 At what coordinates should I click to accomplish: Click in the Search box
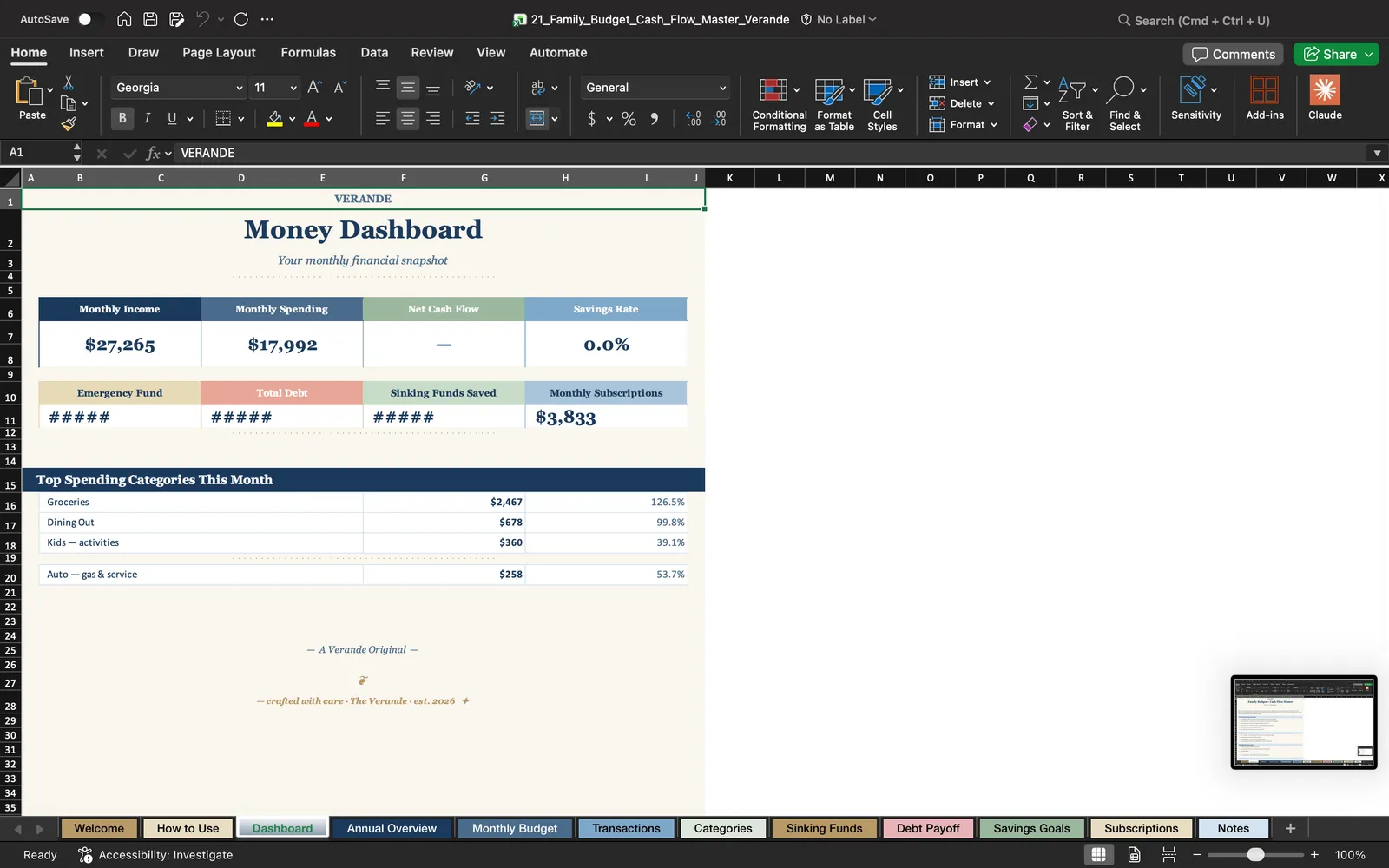click(x=1194, y=20)
